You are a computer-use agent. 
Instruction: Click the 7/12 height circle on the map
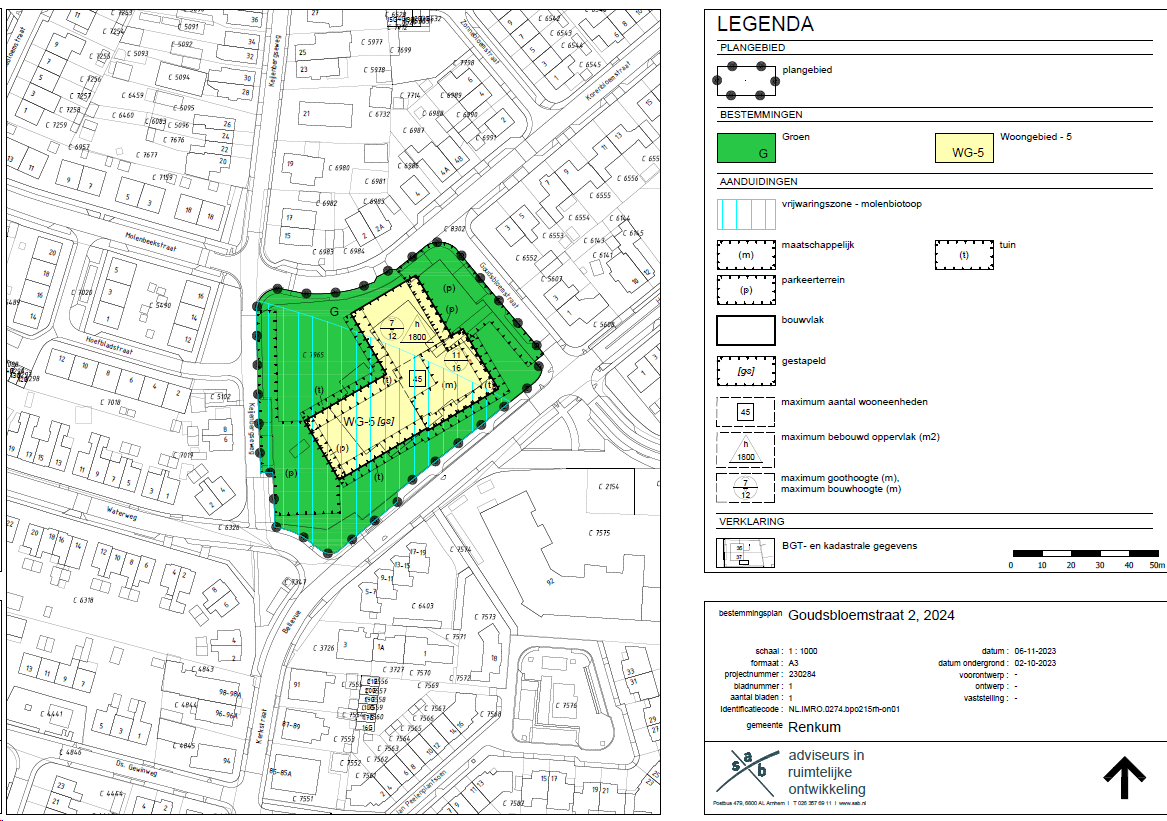pyautogui.click(x=392, y=330)
